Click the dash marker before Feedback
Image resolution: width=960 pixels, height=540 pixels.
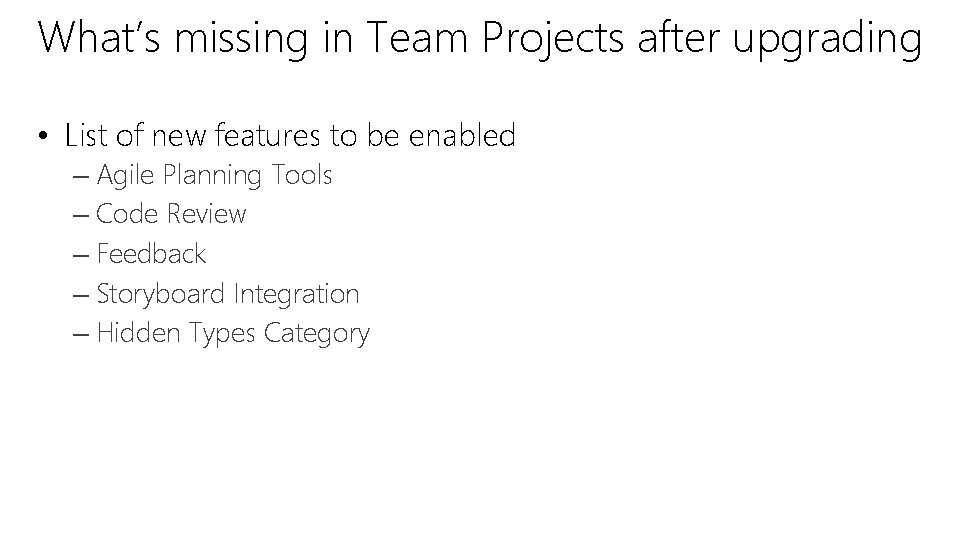tap(81, 257)
